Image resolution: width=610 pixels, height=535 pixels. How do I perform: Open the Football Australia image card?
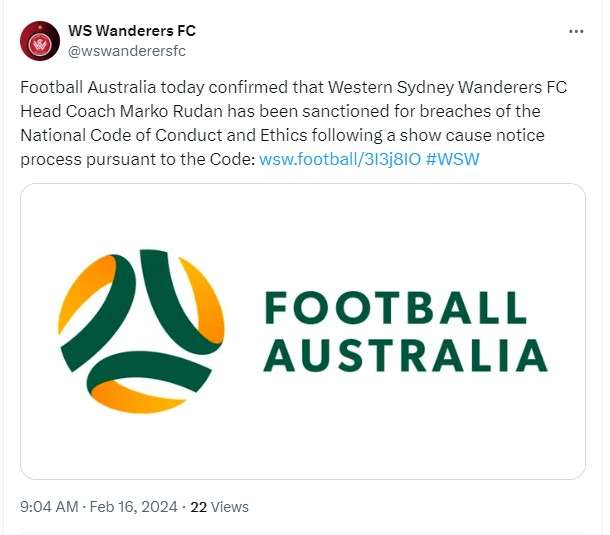(303, 331)
